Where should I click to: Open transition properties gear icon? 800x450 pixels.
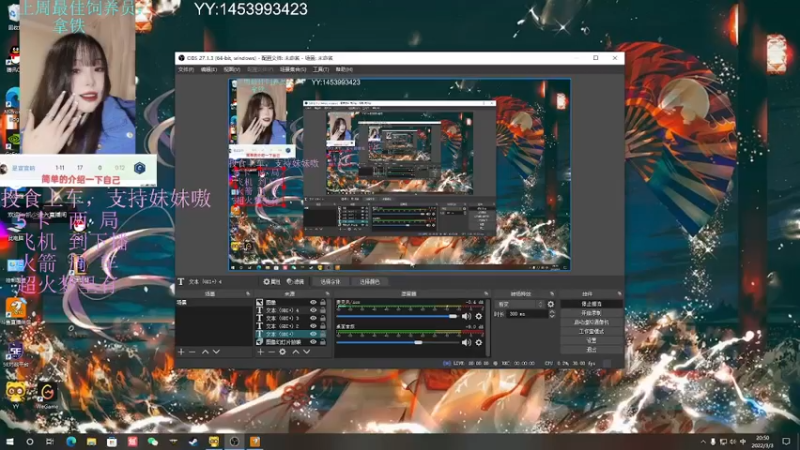pos(551,304)
